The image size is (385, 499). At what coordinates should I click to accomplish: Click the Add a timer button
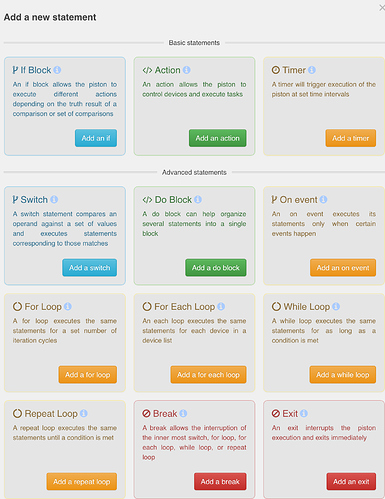tap(351, 138)
